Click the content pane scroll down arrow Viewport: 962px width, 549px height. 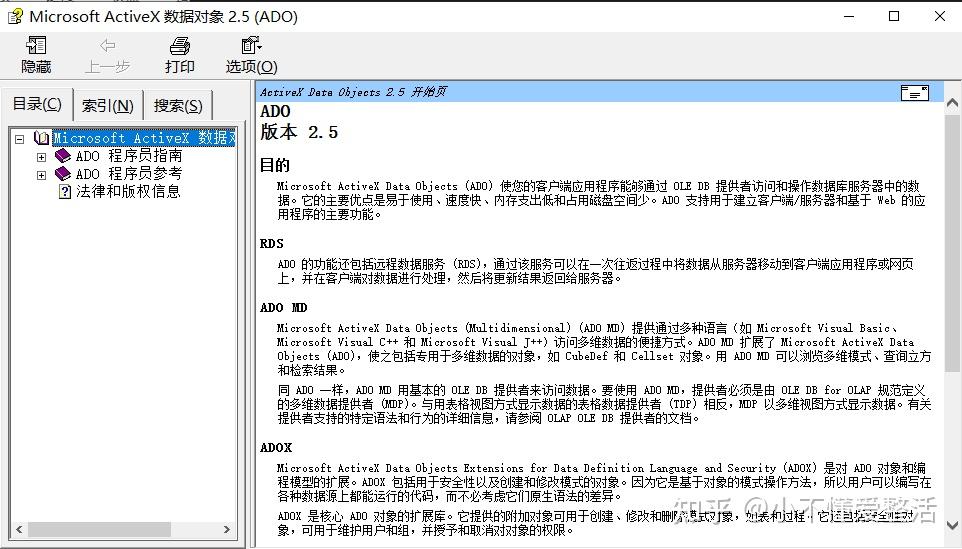pyautogui.click(x=952, y=525)
